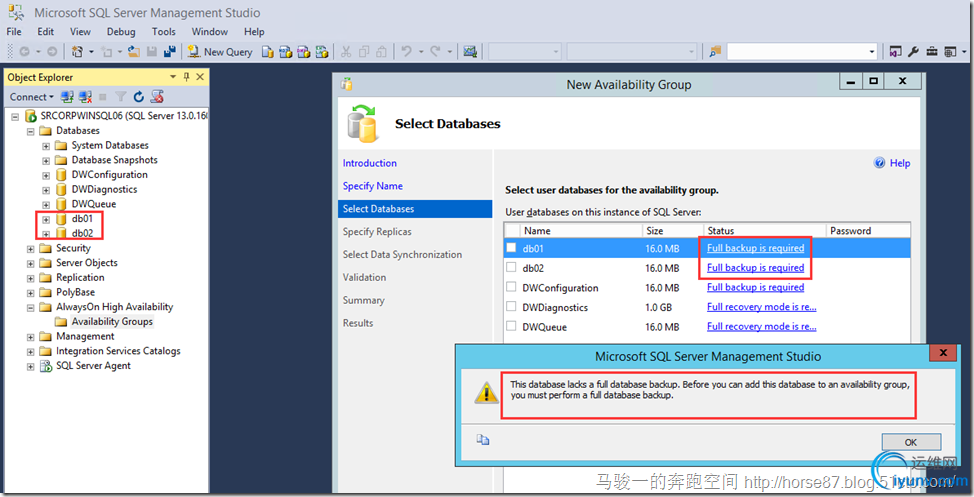Viewport: 974px width, 497px height.
Task: Collapse the AlwaysOn High Availability node
Action: (x=30, y=308)
